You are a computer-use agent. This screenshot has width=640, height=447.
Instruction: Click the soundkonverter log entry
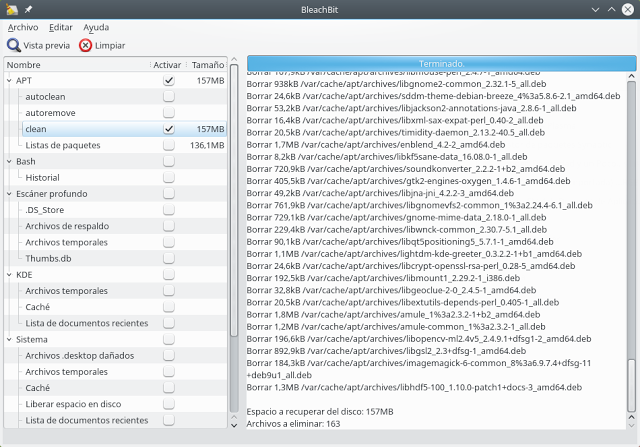pyautogui.click(x=406, y=169)
